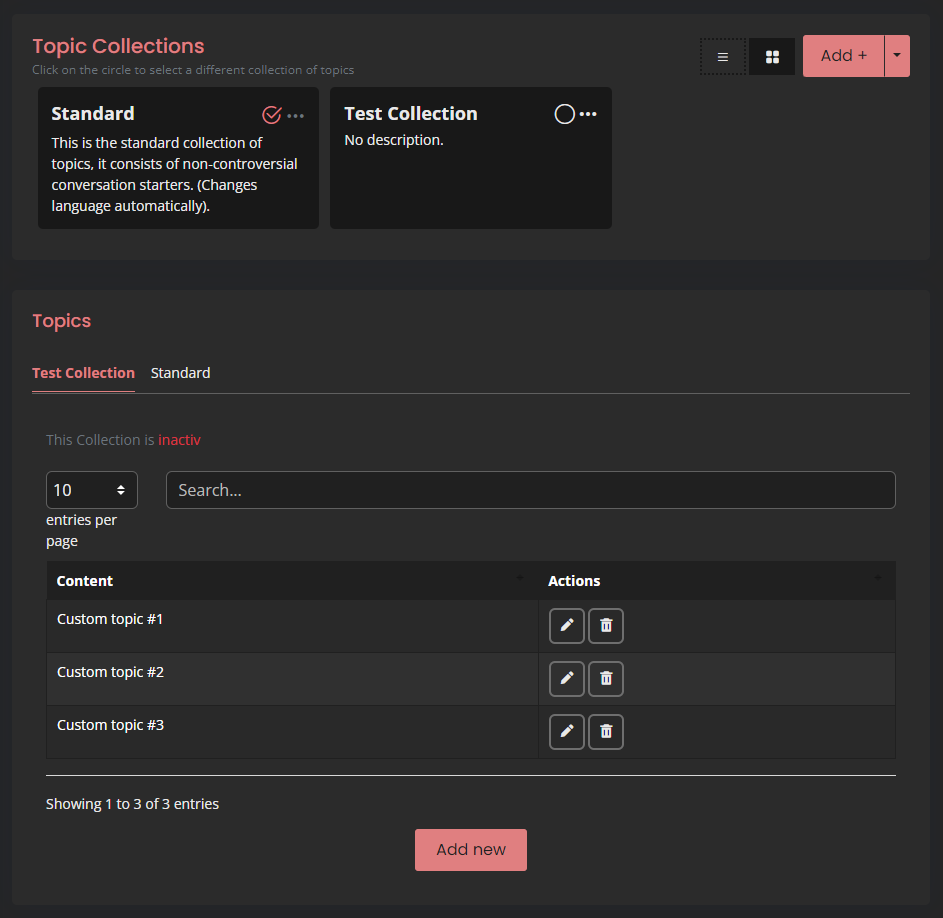Delete Custom topic #2 using trash icon
943x918 pixels.
[606, 679]
